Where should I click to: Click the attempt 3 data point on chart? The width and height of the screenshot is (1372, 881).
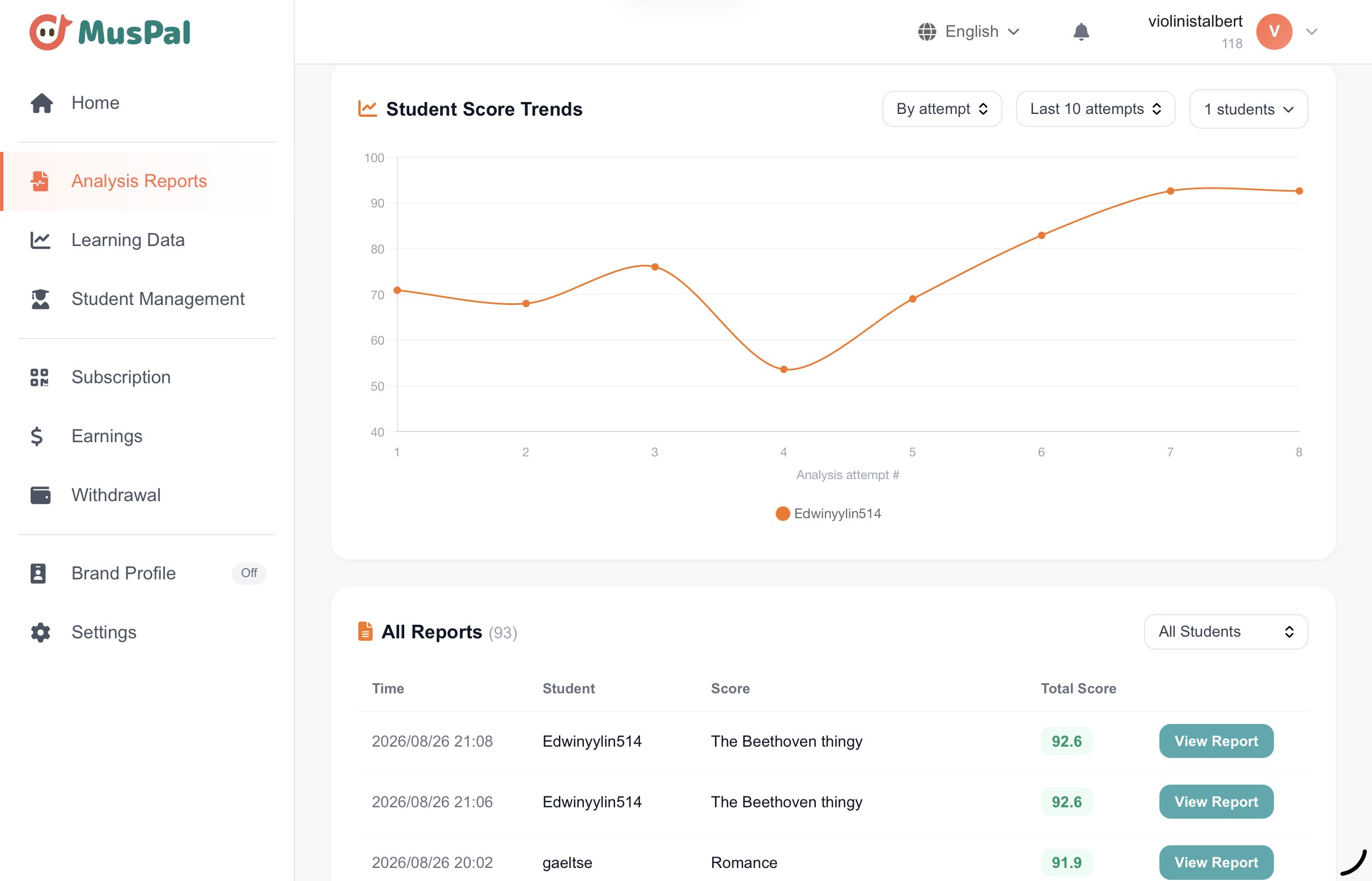click(654, 266)
